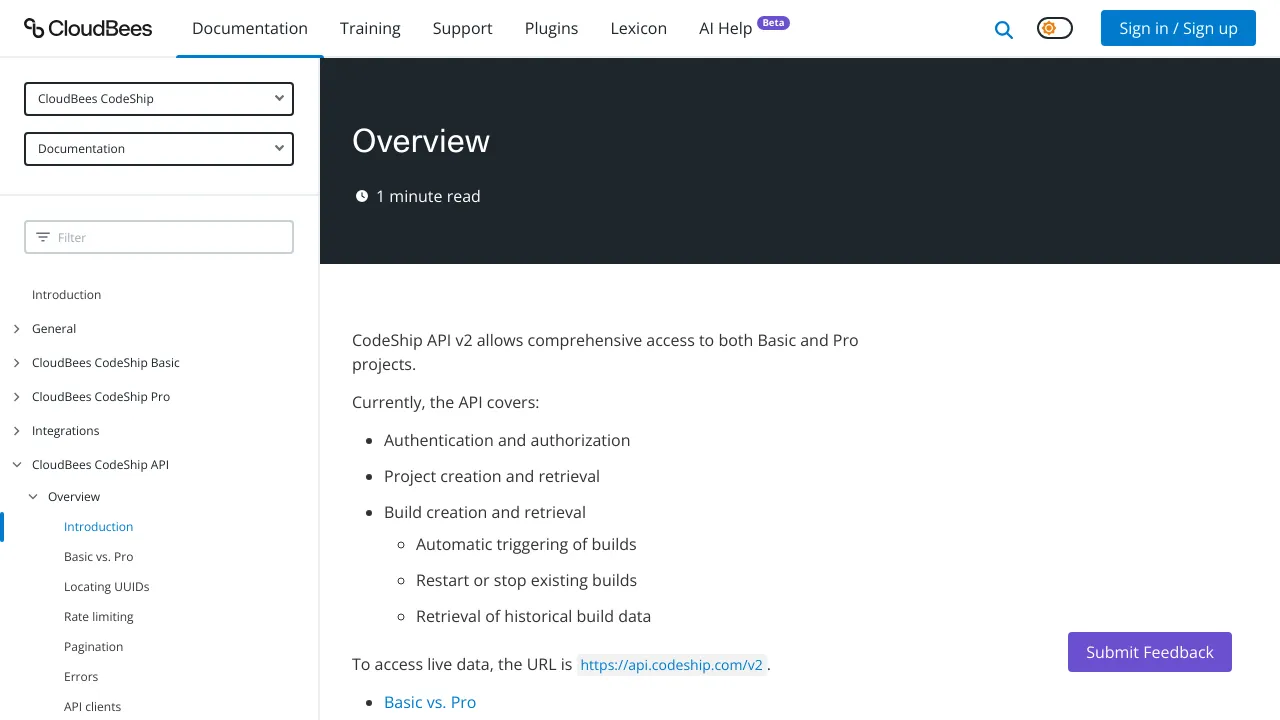The image size is (1280, 720).
Task: Open CloudBees CodeShip Basic sidebar entry
Action: [106, 363]
